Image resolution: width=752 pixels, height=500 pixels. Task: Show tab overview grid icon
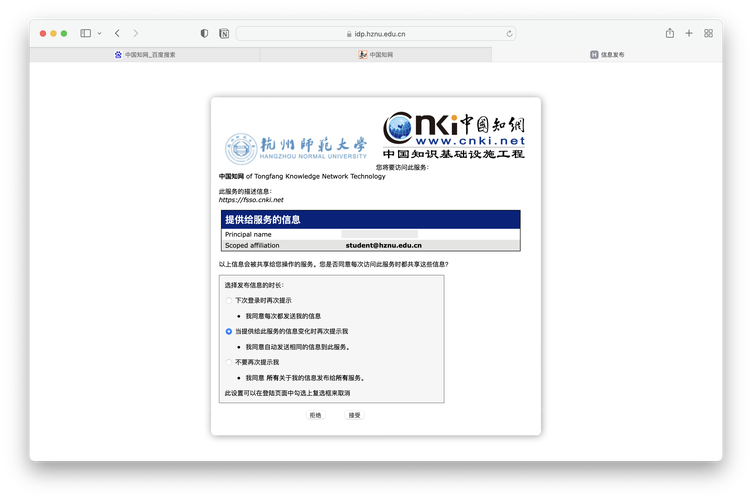click(708, 33)
